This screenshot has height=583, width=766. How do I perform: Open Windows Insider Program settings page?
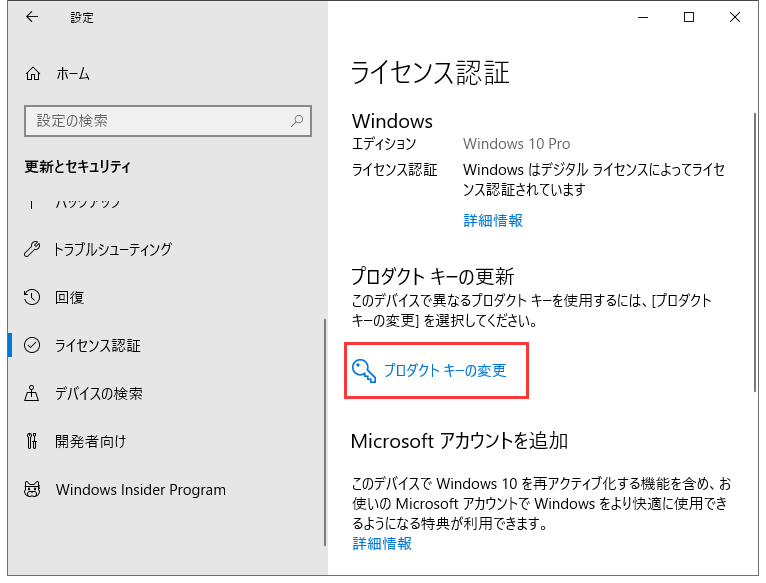(x=140, y=490)
